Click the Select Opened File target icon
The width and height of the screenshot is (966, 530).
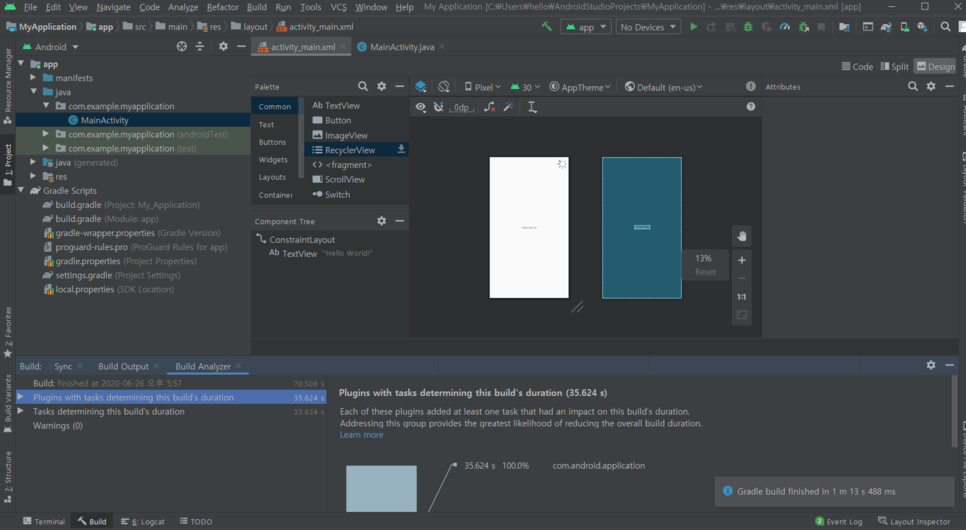182,46
